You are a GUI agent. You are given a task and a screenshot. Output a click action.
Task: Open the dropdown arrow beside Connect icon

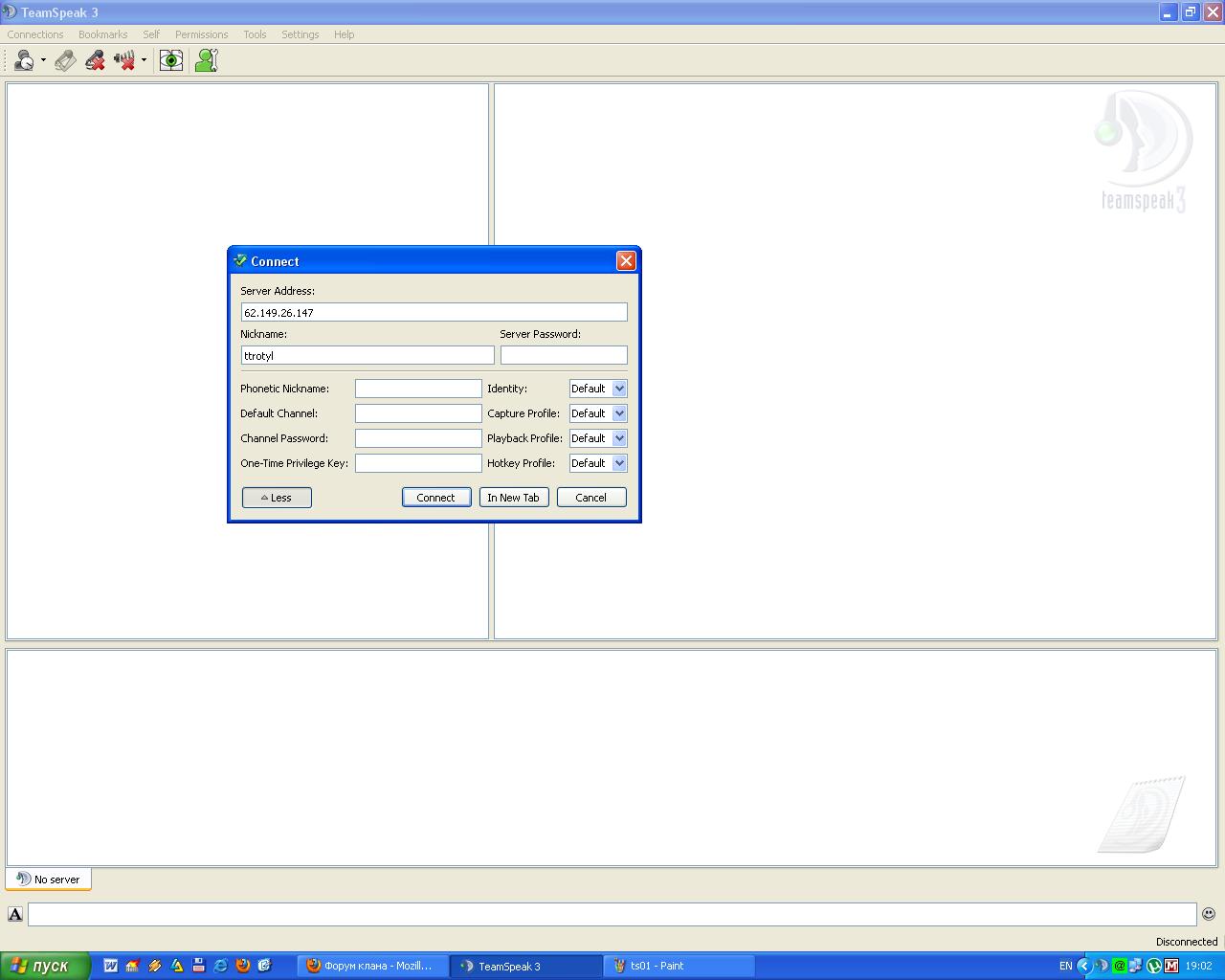(43, 60)
